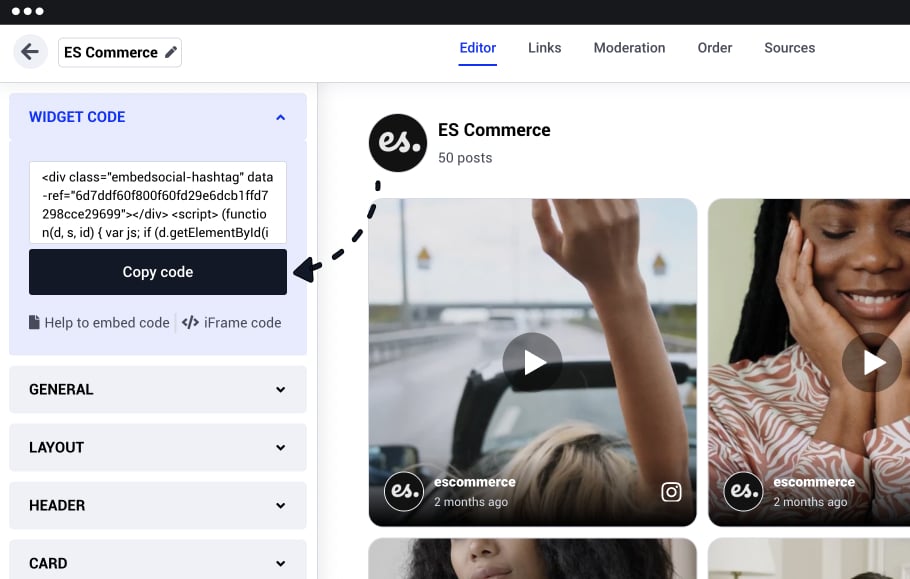
Task: Click the window dots in title bar
Action: point(27,11)
